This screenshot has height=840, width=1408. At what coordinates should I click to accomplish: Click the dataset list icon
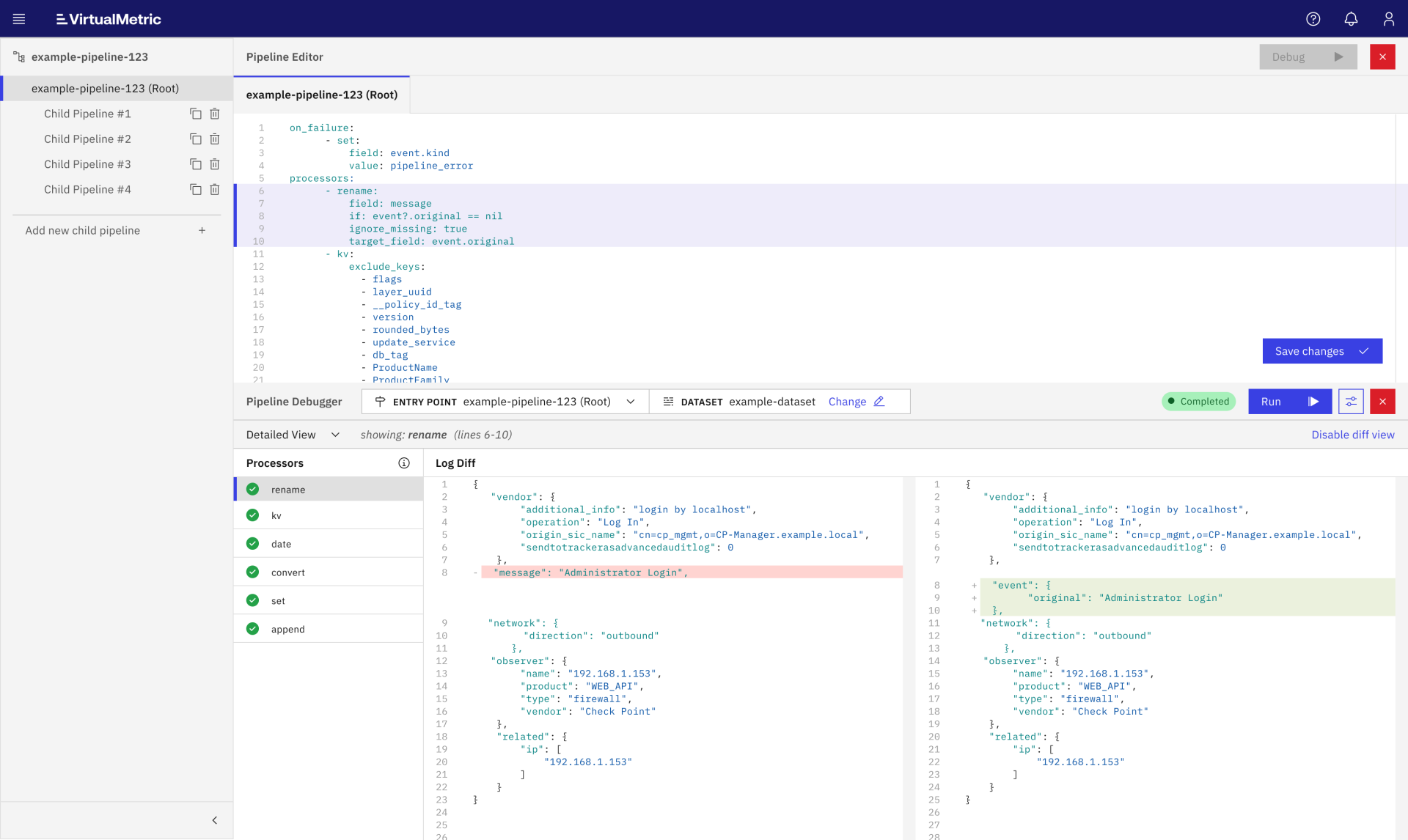tap(668, 402)
